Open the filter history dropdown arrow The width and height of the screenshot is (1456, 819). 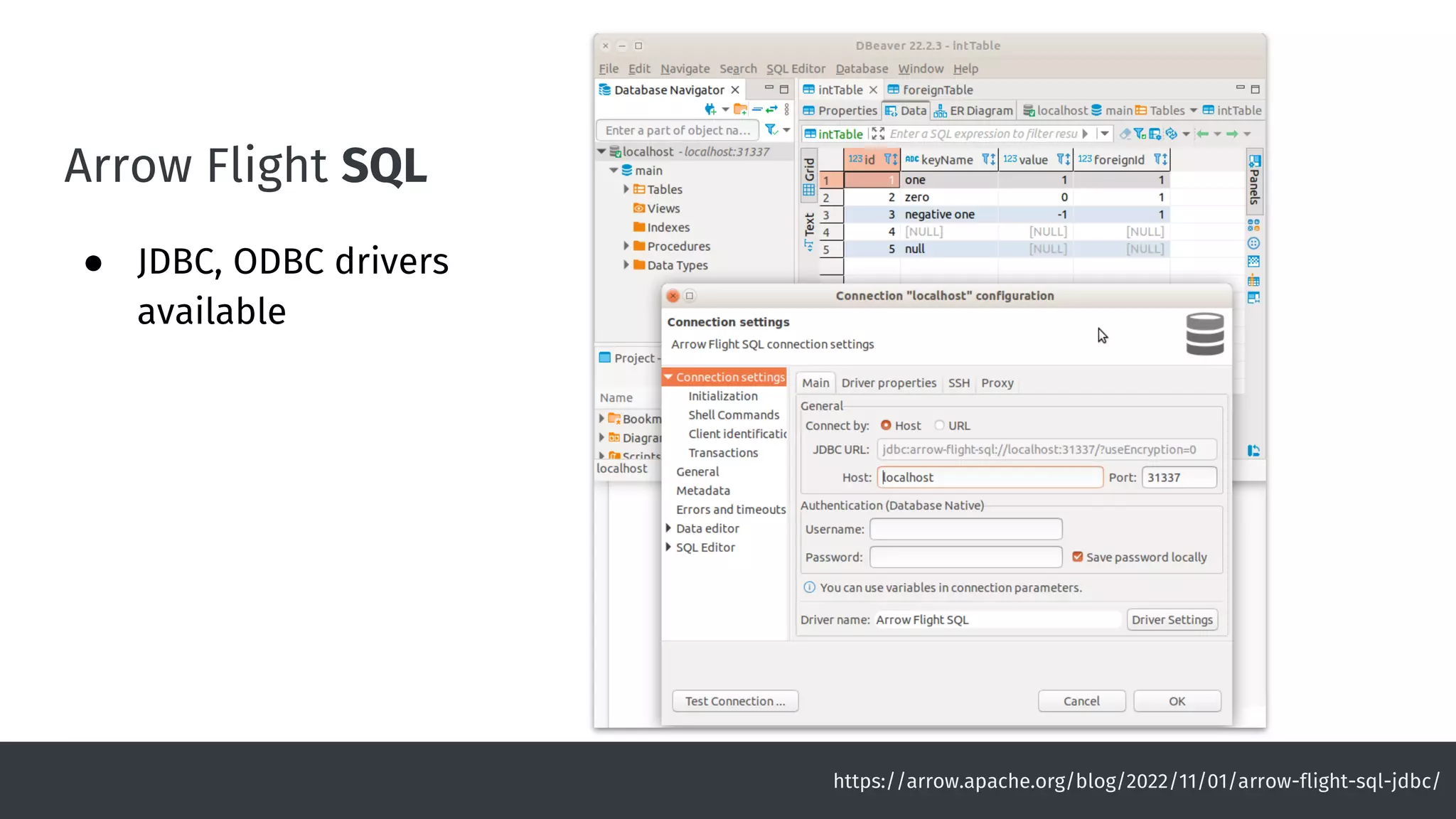tap(1105, 134)
